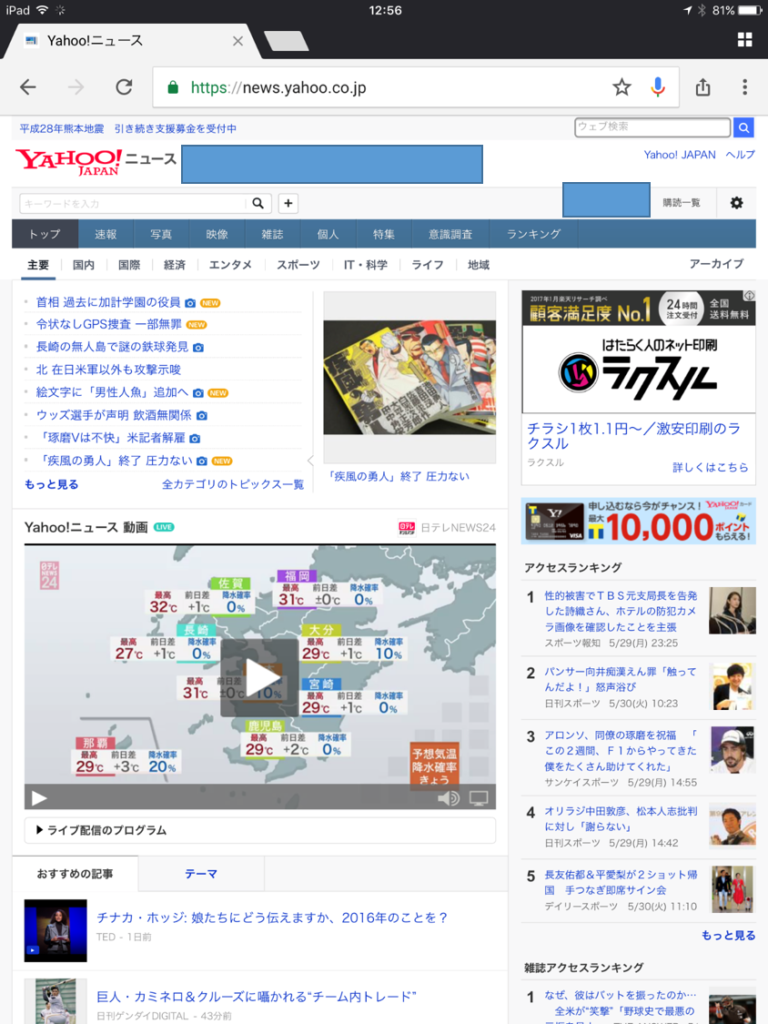Switch to the エンタメ category

(x=231, y=264)
